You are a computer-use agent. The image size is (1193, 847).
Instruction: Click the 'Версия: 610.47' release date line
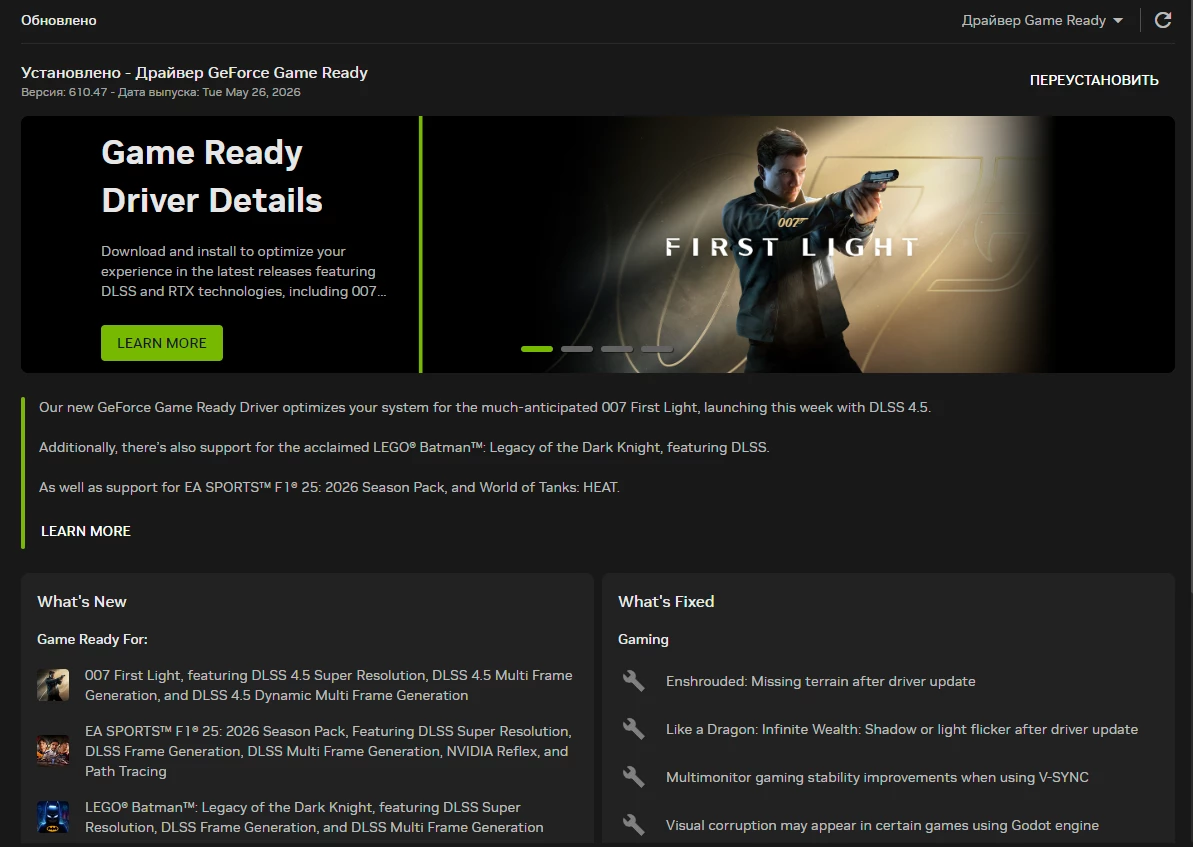pyautogui.click(x=161, y=92)
